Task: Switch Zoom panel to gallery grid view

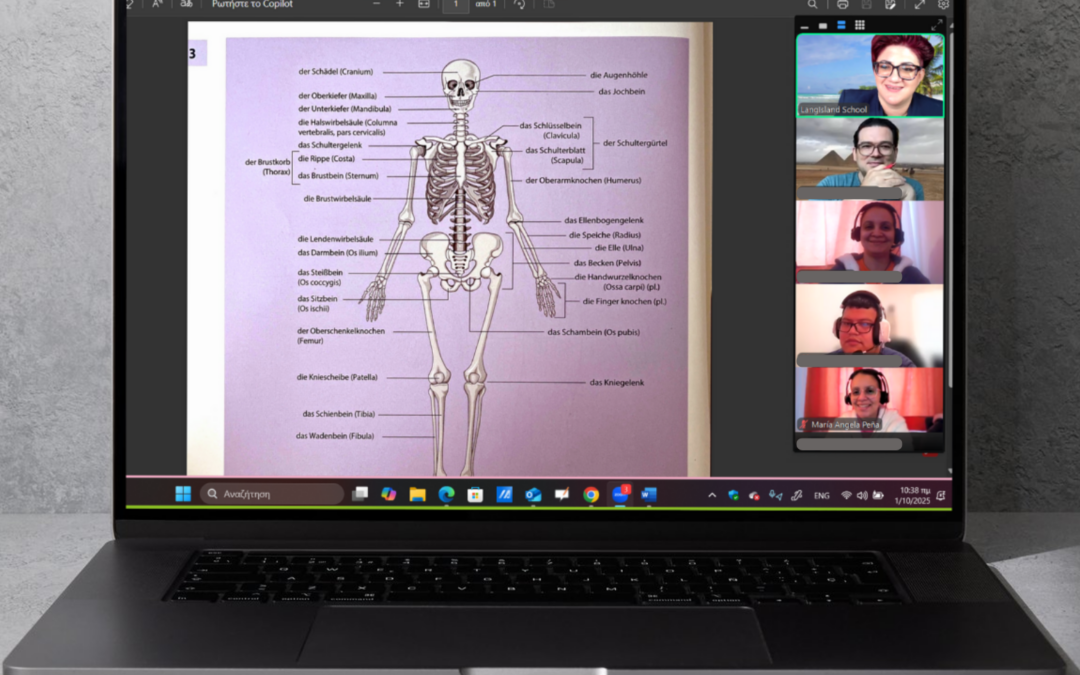Action: (861, 26)
